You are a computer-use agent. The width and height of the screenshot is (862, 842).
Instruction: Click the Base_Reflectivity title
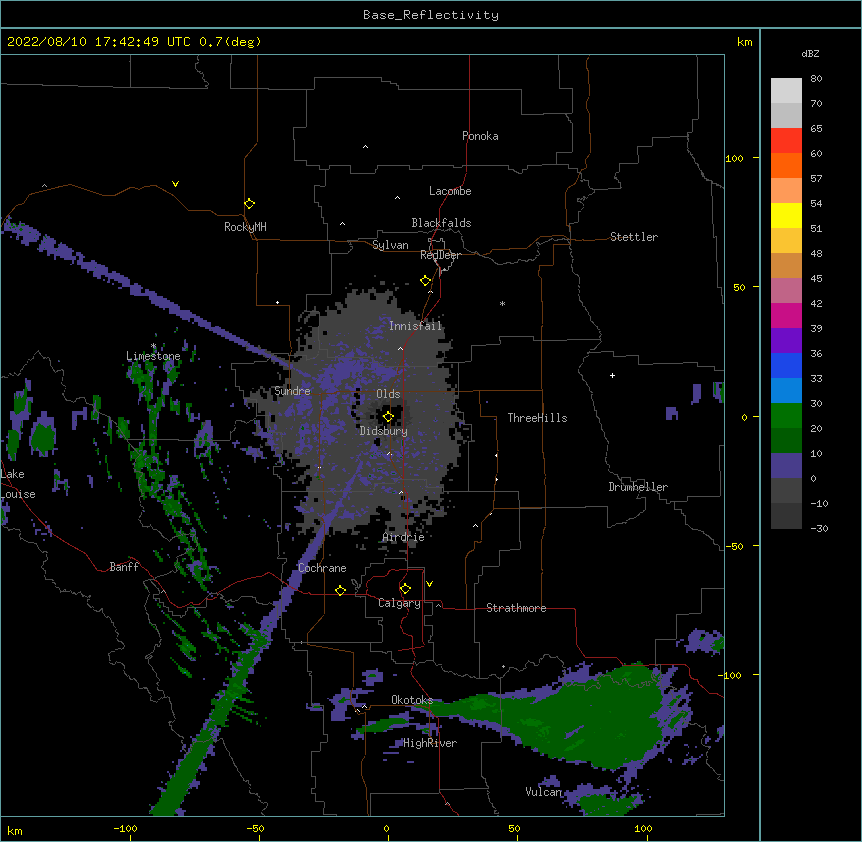pyautogui.click(x=431, y=15)
